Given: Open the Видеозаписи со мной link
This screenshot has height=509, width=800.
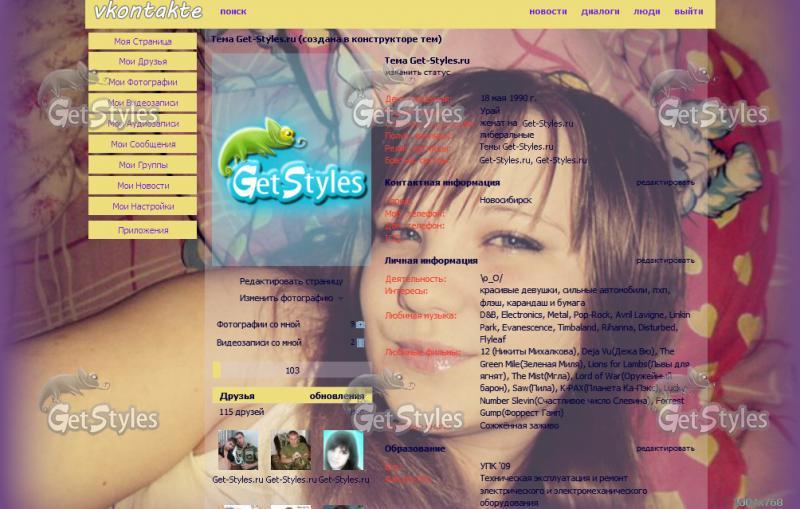Looking at the screenshot, I should click(259, 343).
